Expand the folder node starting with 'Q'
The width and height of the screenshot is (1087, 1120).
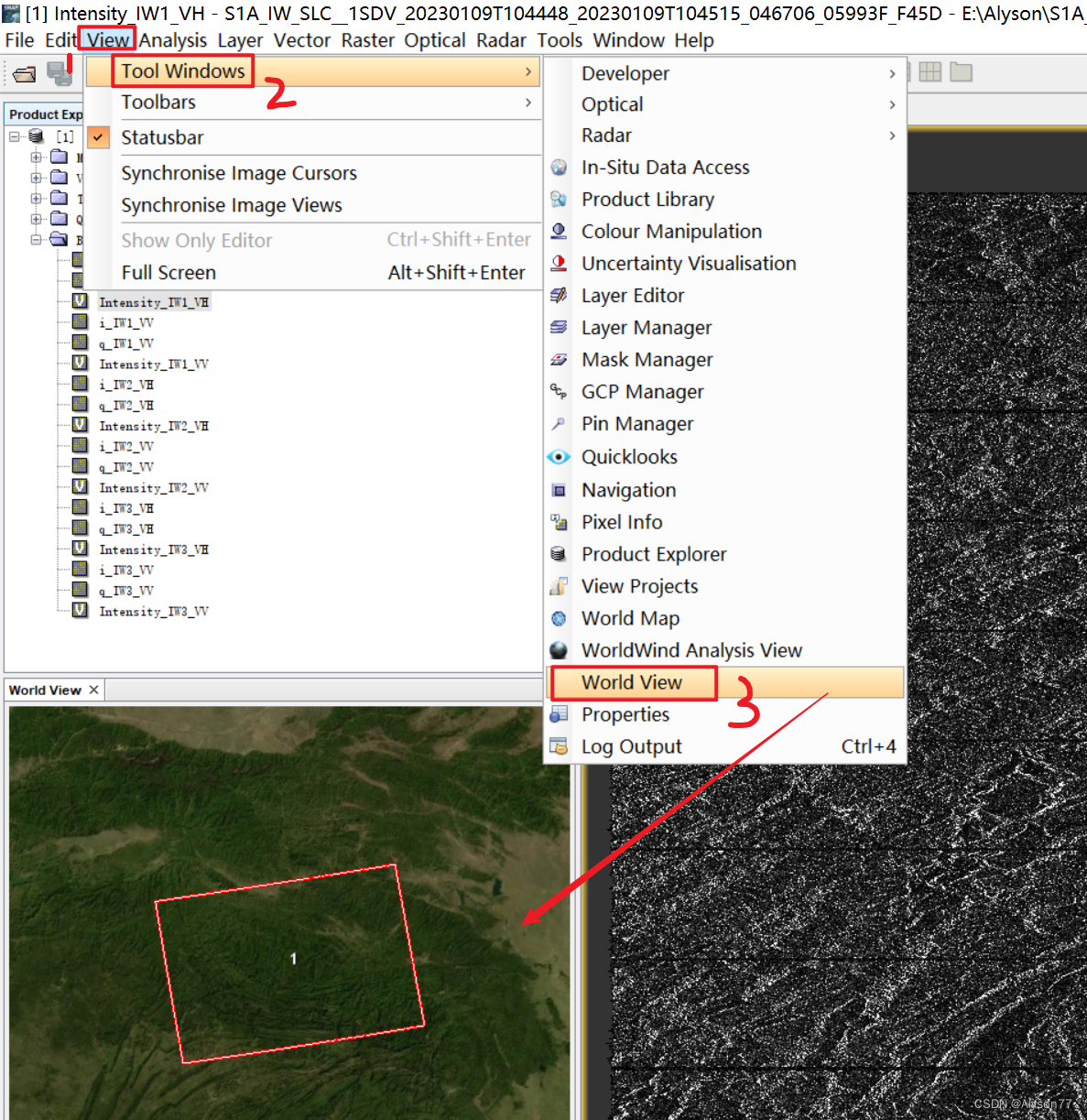click(x=36, y=219)
